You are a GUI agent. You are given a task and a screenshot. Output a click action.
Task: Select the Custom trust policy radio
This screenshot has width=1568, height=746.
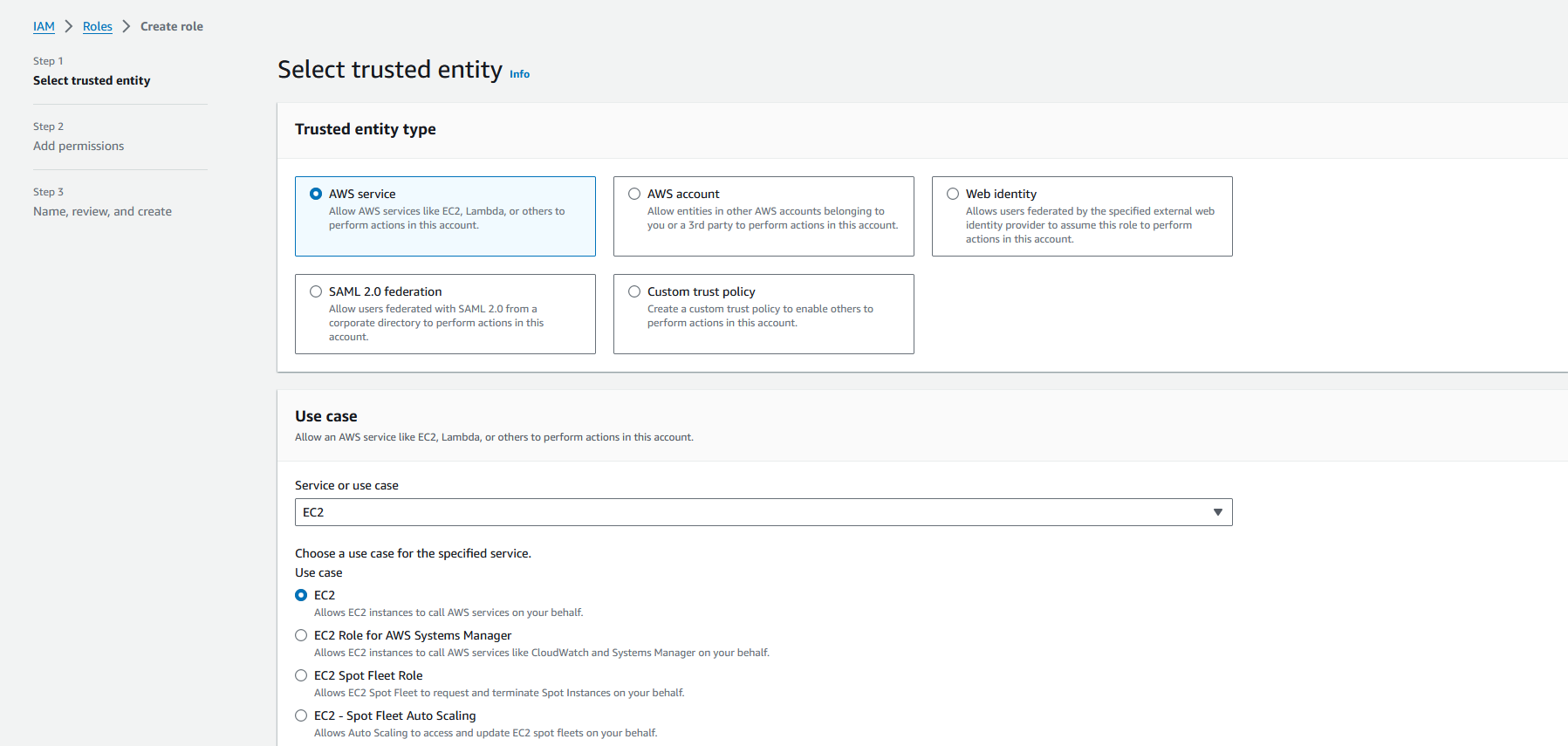634,291
